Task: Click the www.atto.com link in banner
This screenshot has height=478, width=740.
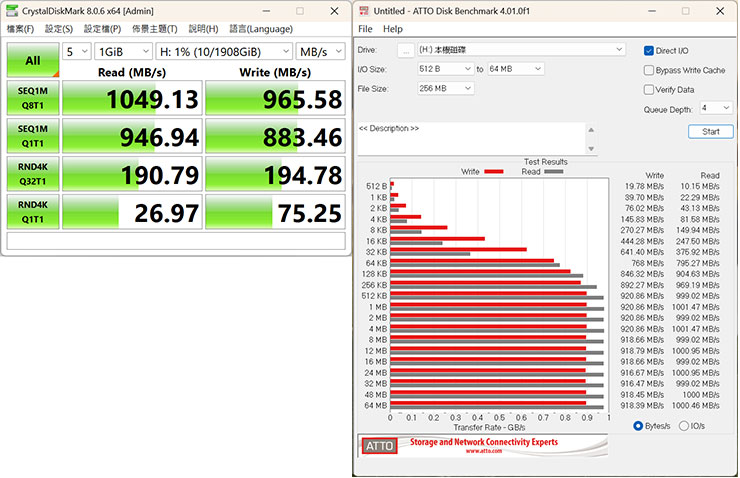Action: click(484, 451)
